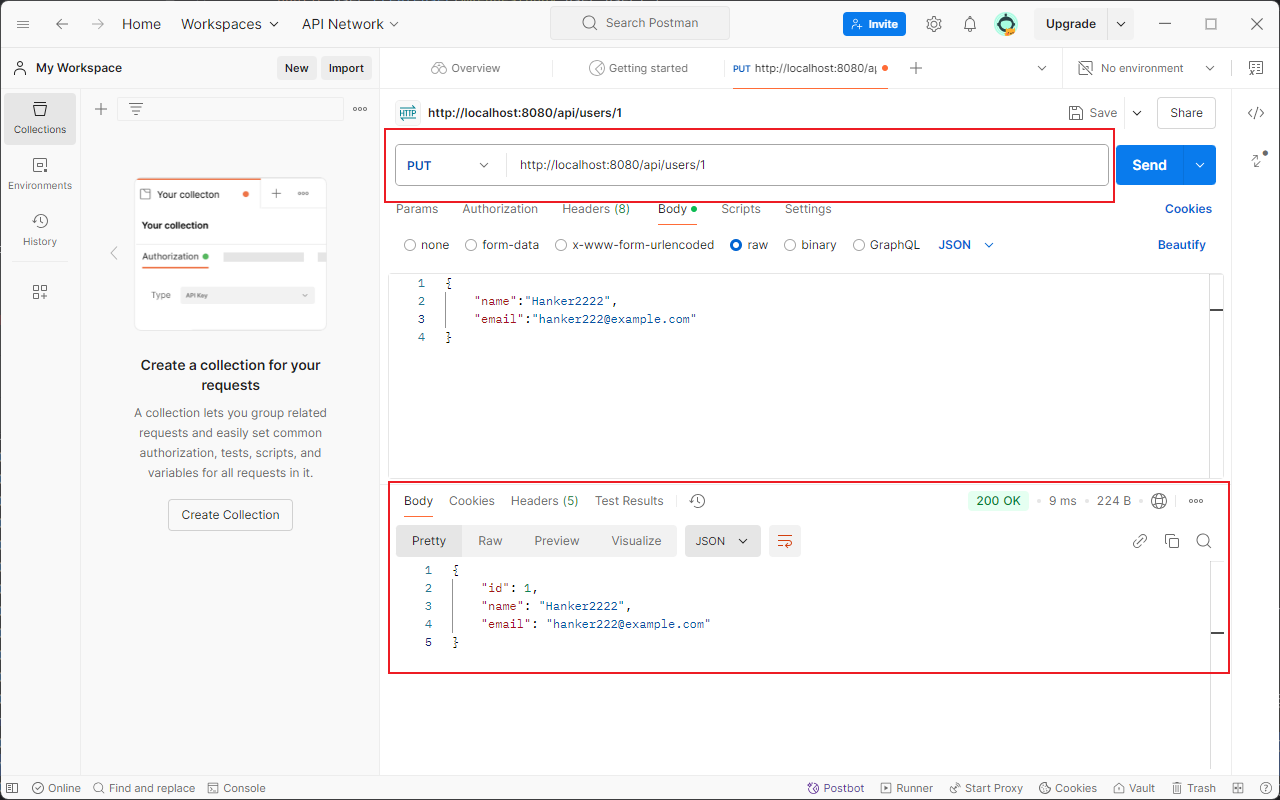The image size is (1280, 800).
Task: Show response history clock icon
Action: 698,501
